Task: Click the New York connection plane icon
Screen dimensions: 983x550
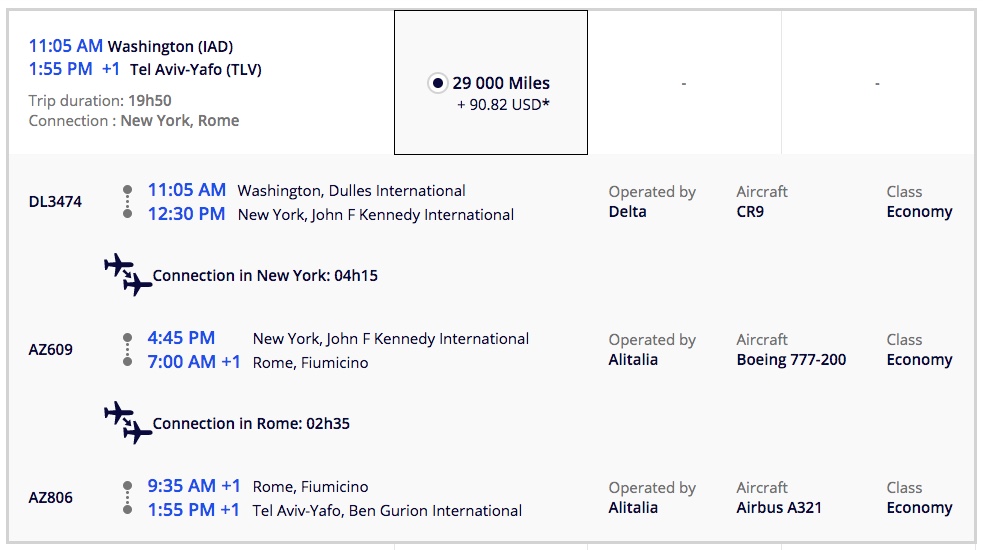Action: (128, 275)
